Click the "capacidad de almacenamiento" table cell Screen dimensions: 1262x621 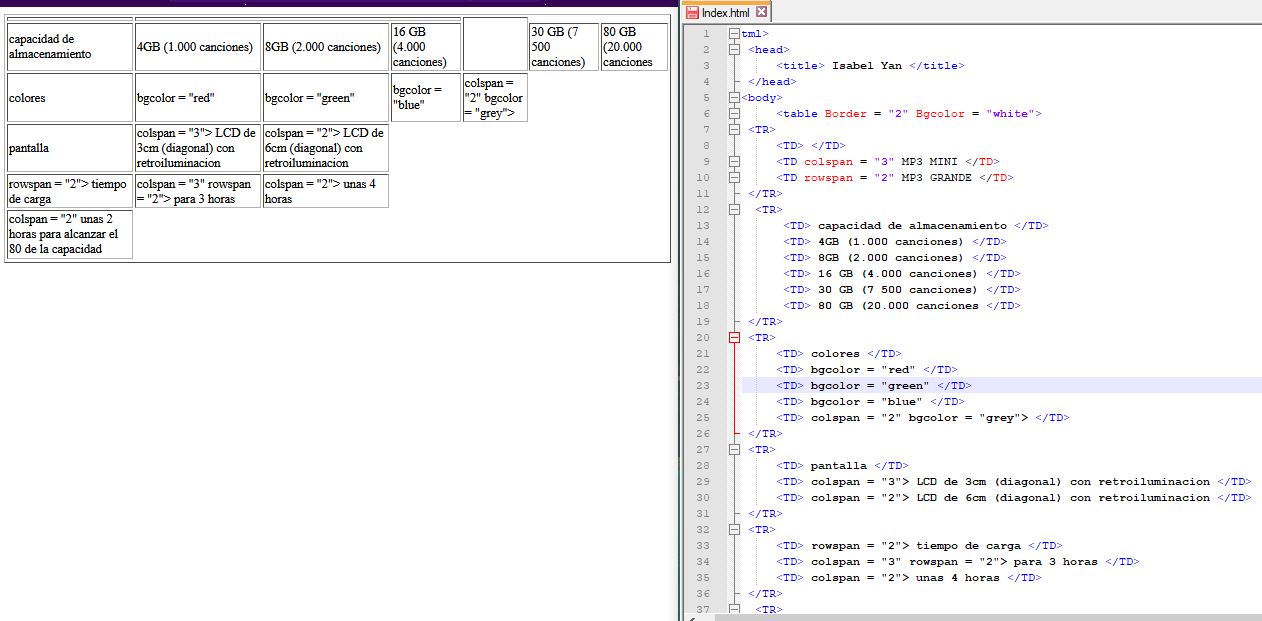click(x=69, y=47)
